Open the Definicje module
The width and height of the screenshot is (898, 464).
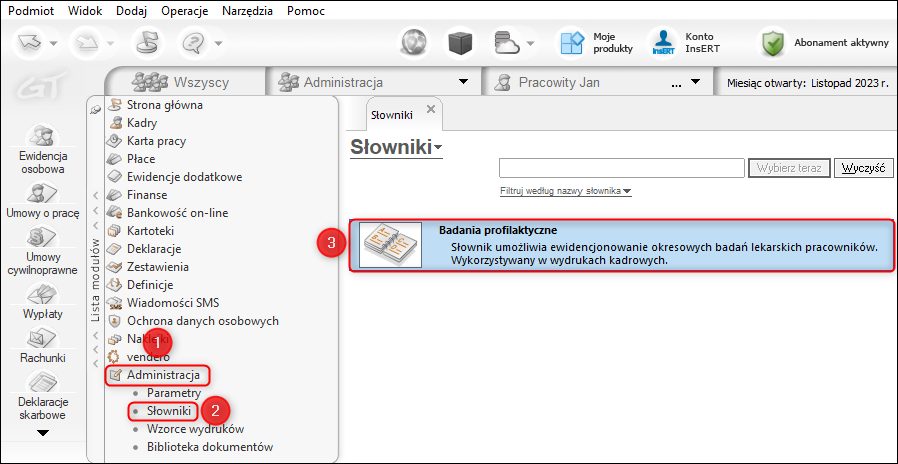pyautogui.click(x=150, y=285)
